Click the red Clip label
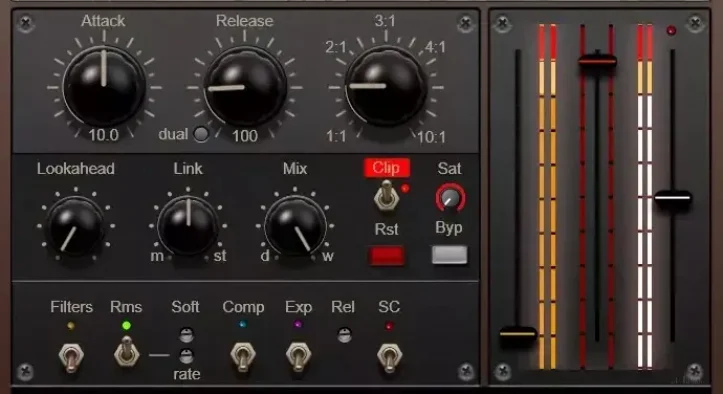This screenshot has width=723, height=394. click(x=386, y=168)
